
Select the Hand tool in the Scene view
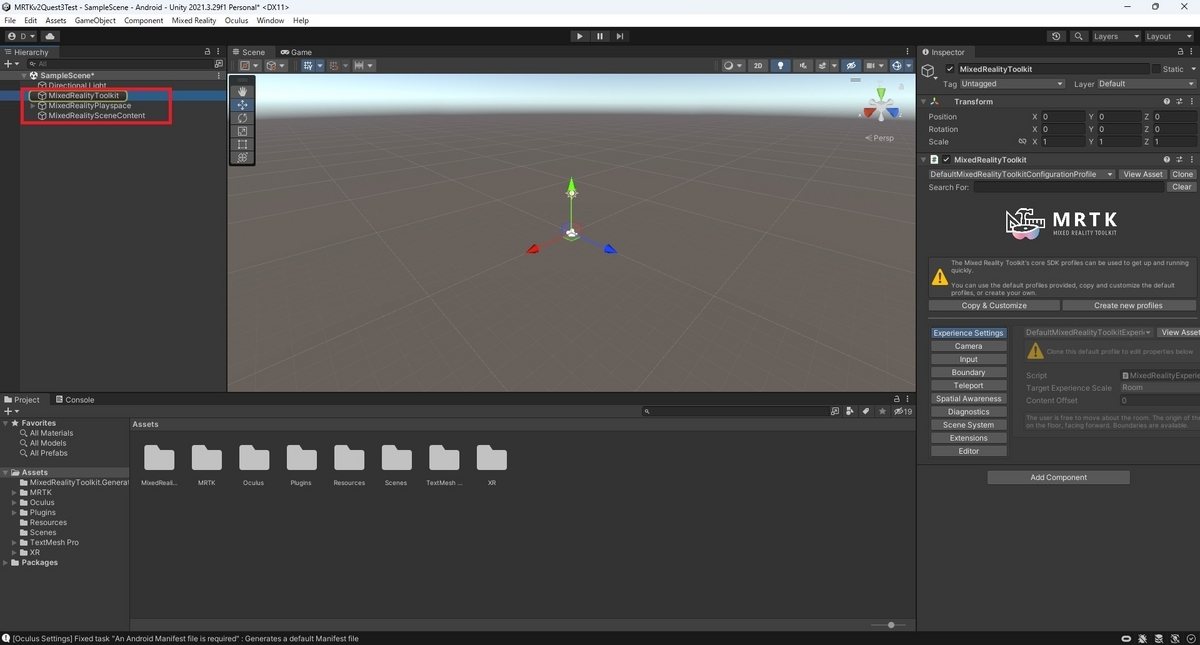click(241, 91)
